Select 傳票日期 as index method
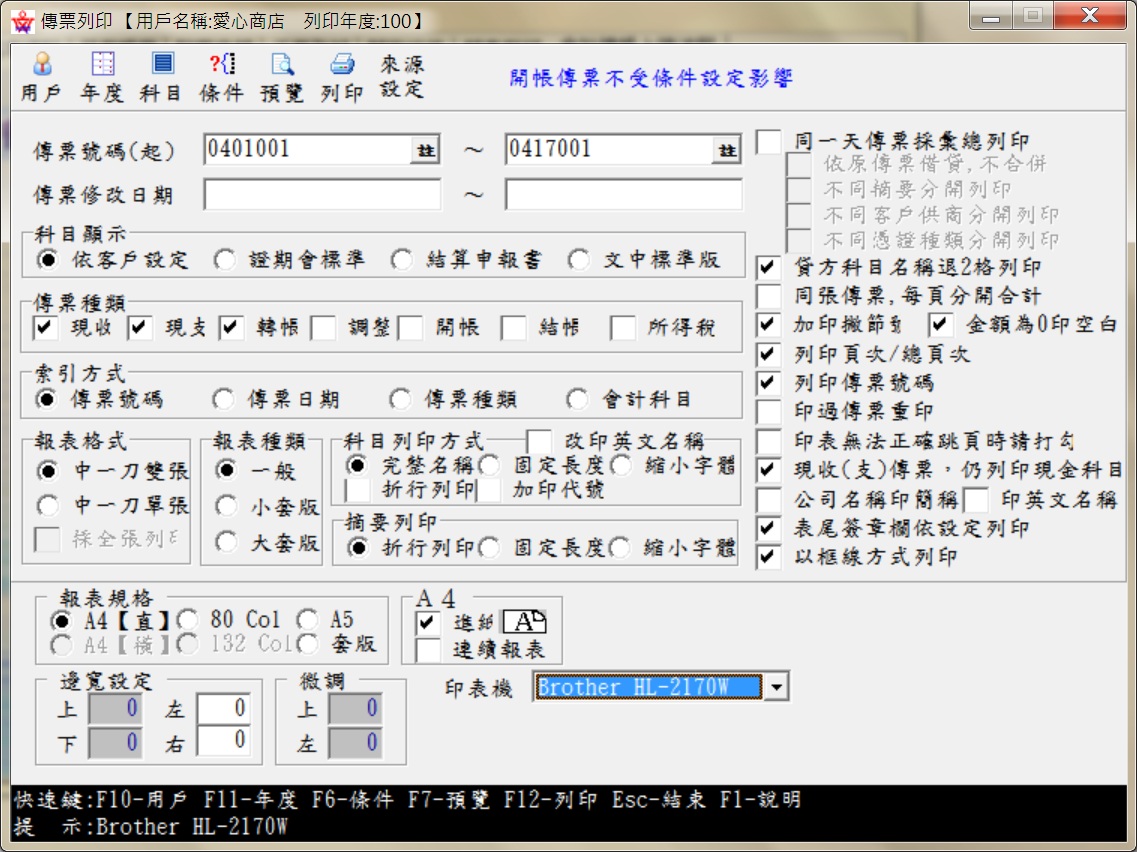The width and height of the screenshot is (1137, 852). point(224,400)
